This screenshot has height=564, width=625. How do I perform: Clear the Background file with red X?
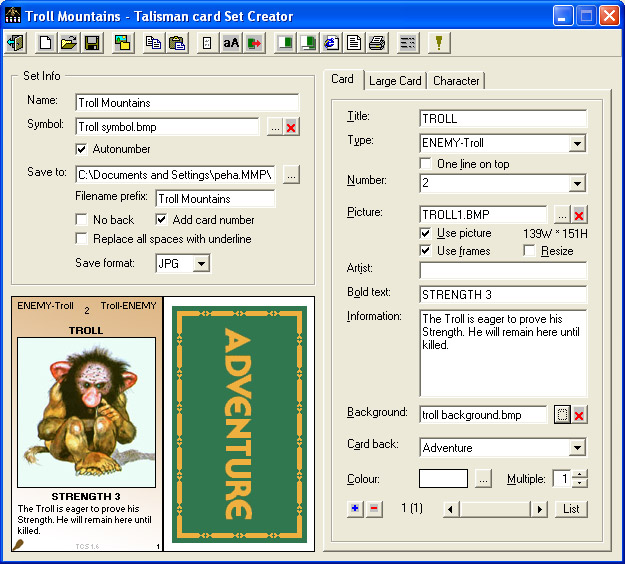(x=579, y=415)
